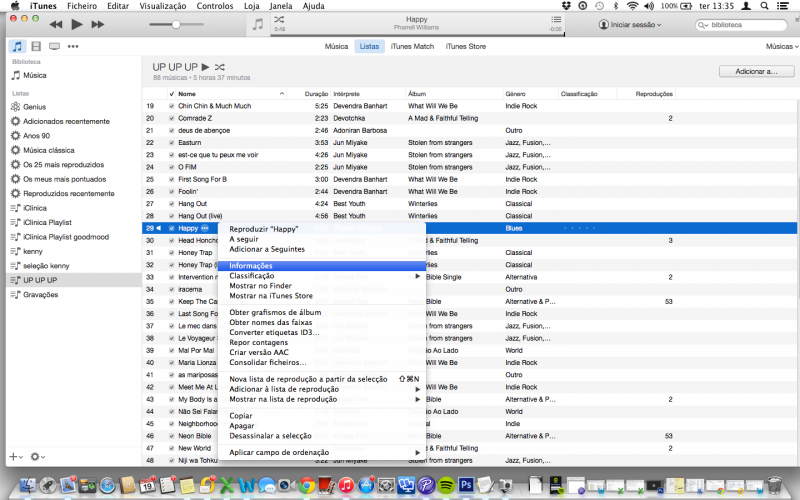Switch to the Música tab
Viewport: 800px width, 500px height.
click(336, 46)
